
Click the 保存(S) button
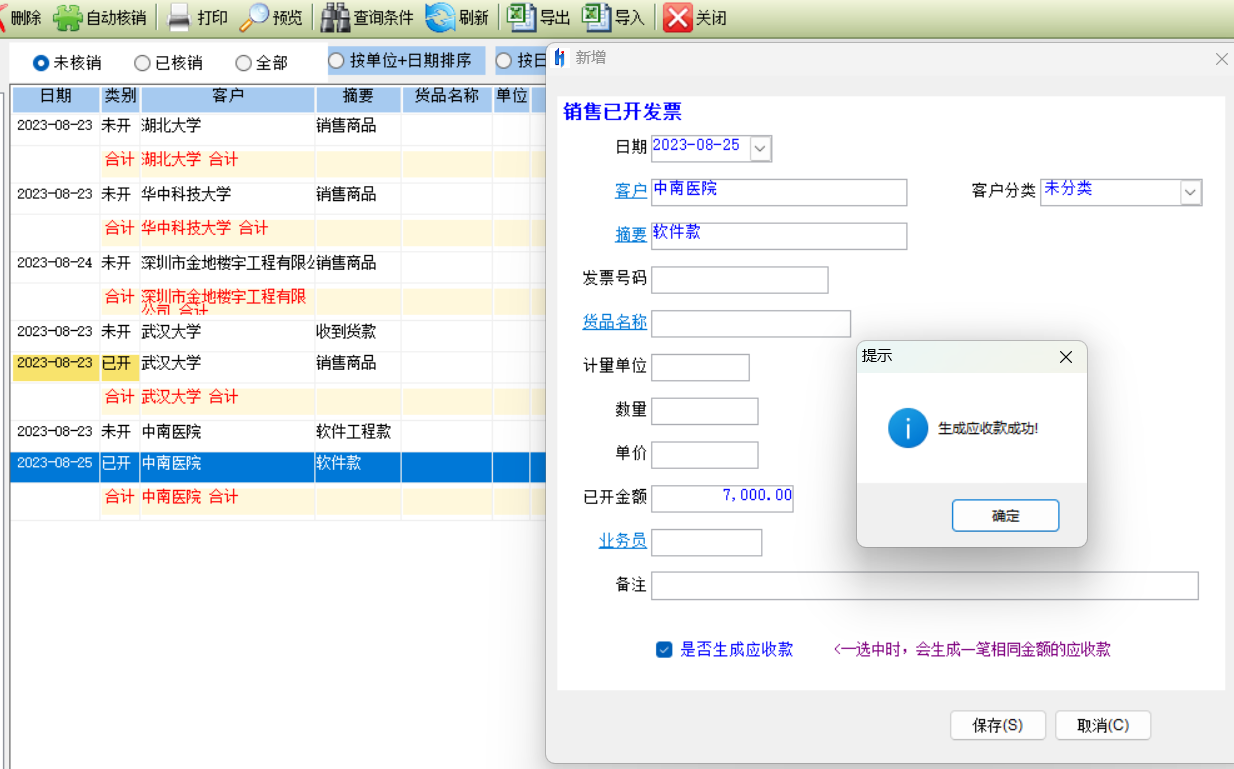(998, 726)
